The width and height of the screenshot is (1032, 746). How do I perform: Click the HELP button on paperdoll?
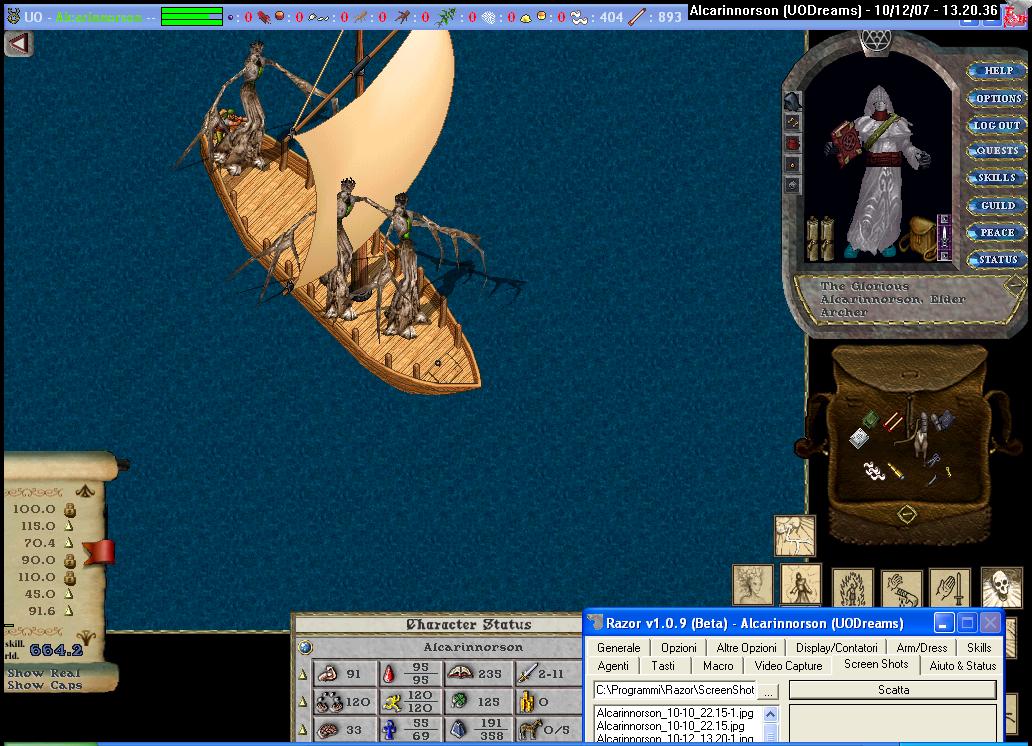[997, 70]
